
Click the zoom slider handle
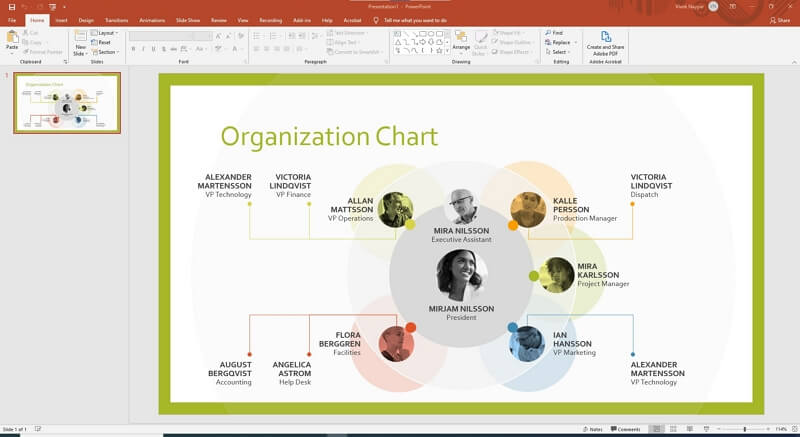(745, 429)
